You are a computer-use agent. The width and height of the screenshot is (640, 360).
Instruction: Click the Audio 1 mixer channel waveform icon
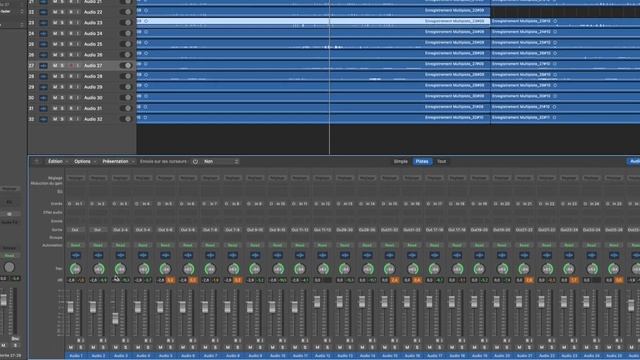[x=76, y=256]
